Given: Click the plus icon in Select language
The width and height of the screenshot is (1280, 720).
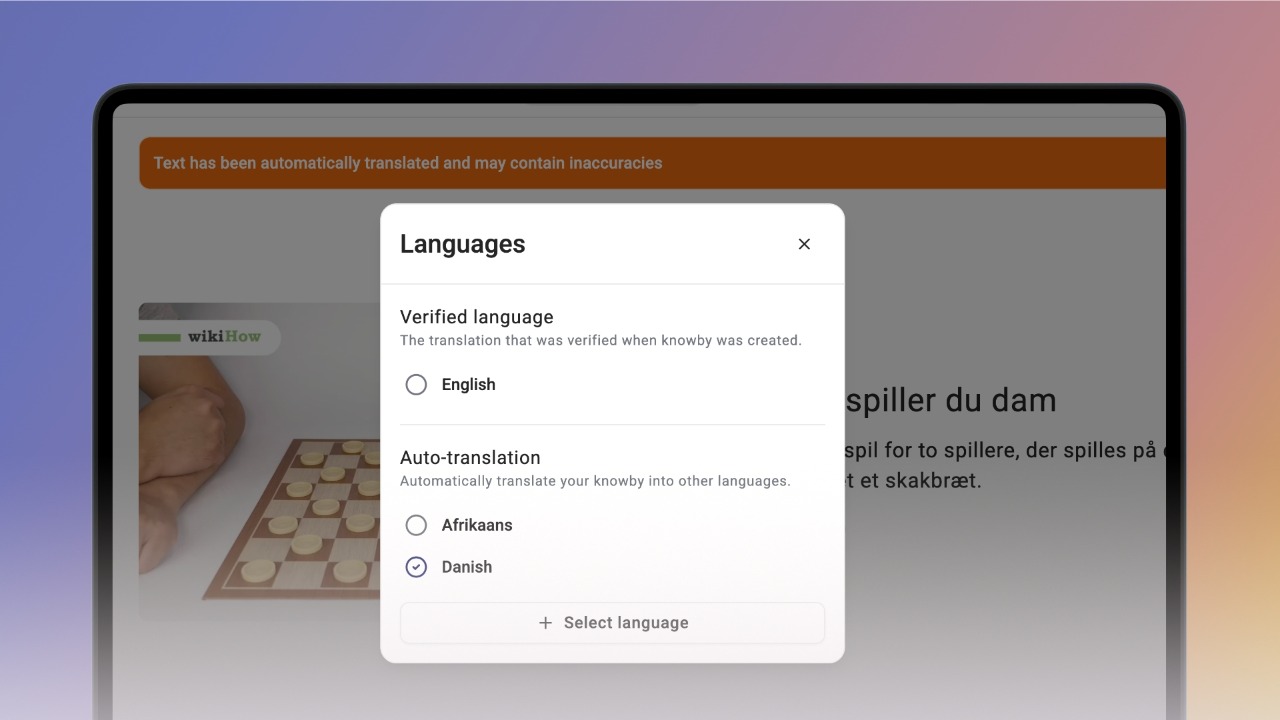Looking at the screenshot, I should [545, 623].
